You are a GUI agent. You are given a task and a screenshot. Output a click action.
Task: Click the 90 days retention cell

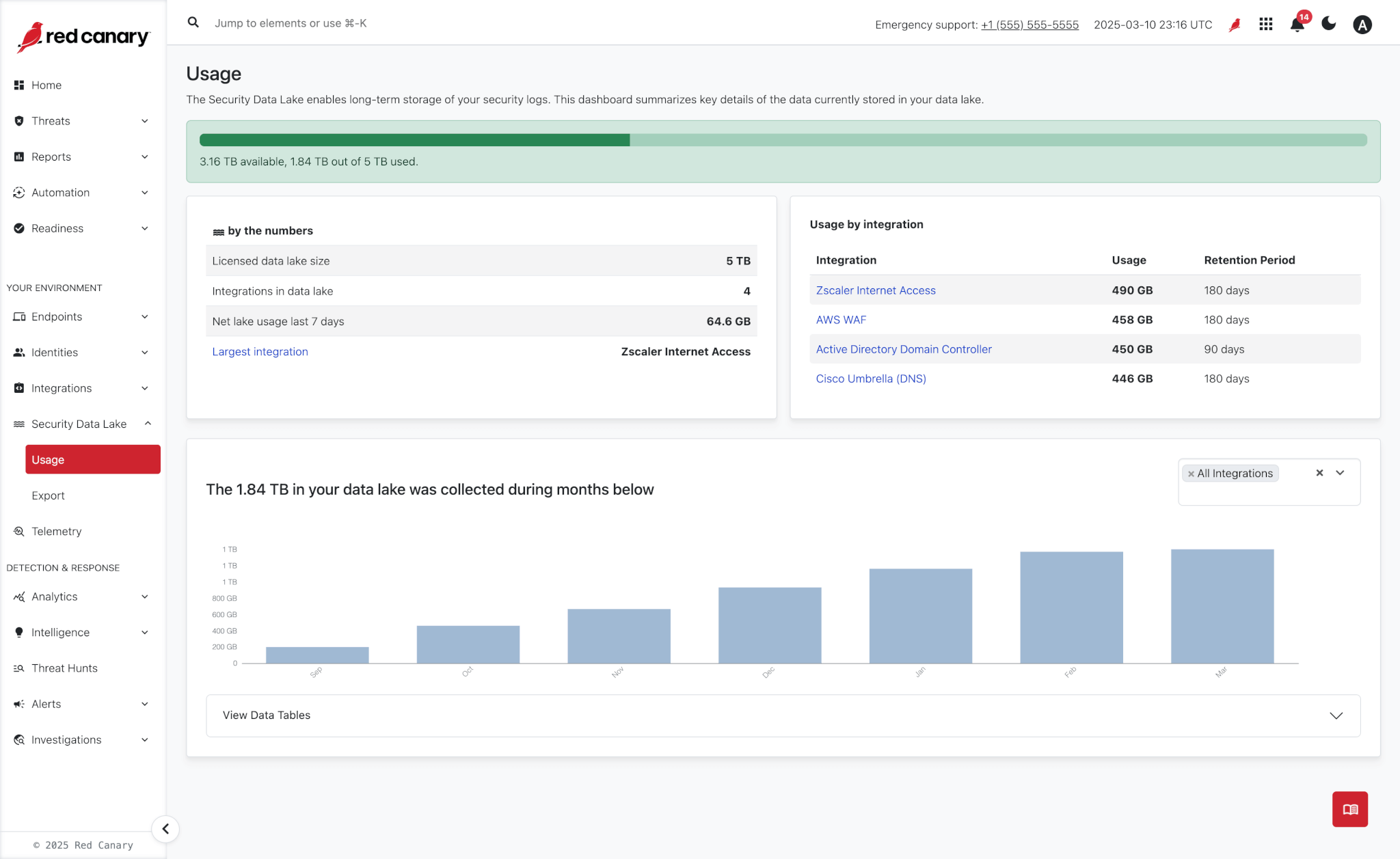coord(1224,349)
